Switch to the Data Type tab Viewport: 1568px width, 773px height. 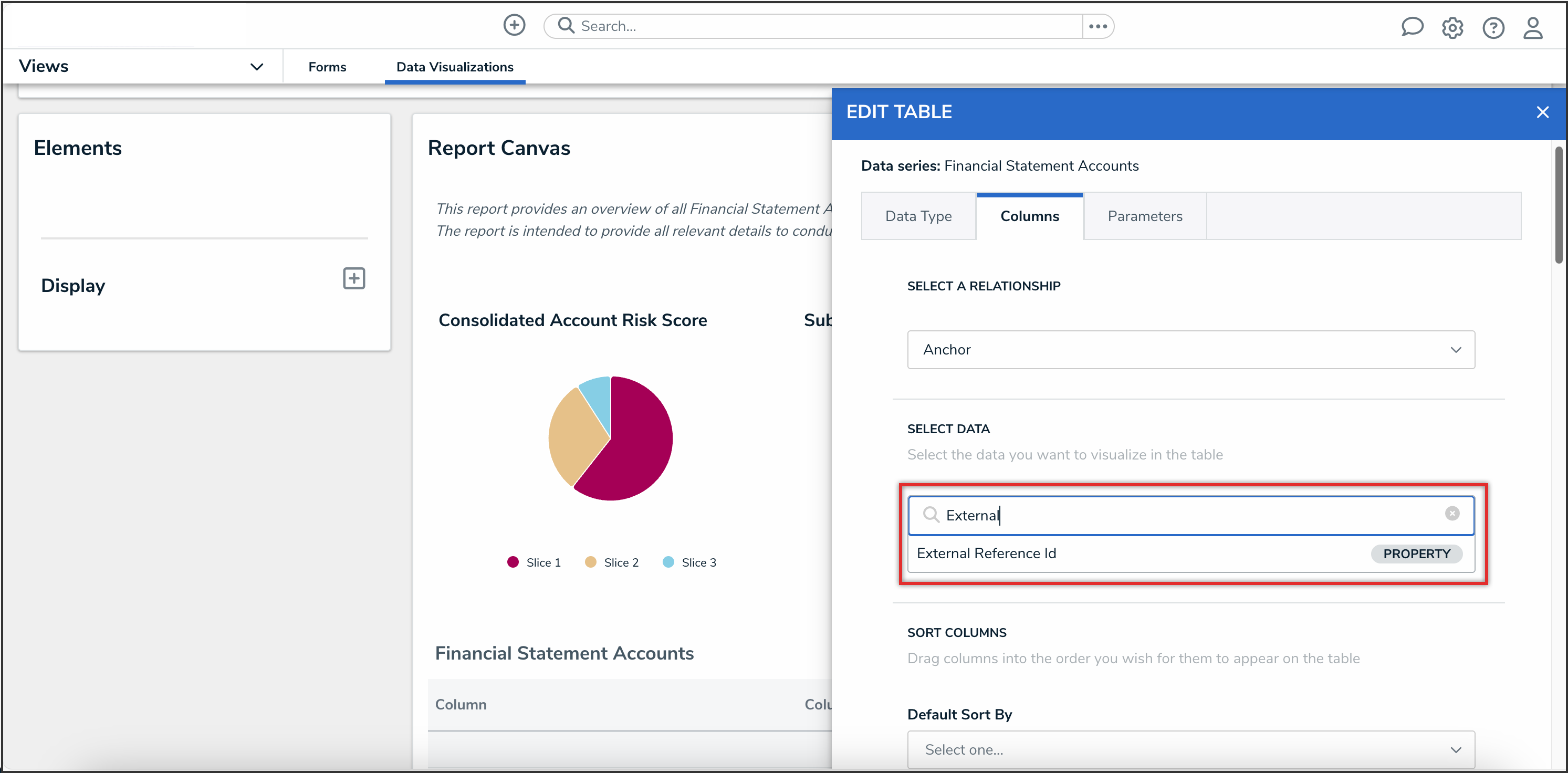[x=918, y=216]
